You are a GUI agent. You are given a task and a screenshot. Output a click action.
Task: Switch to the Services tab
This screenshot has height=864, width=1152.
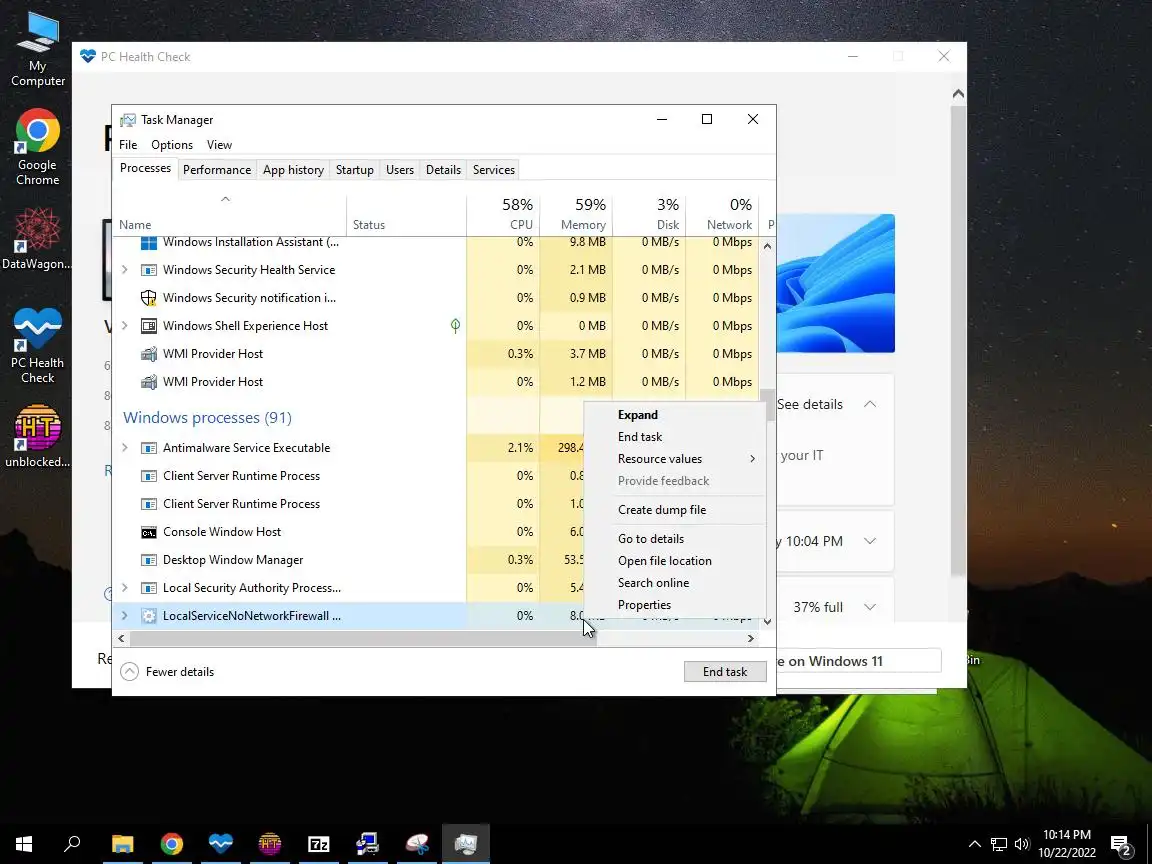[x=494, y=170]
